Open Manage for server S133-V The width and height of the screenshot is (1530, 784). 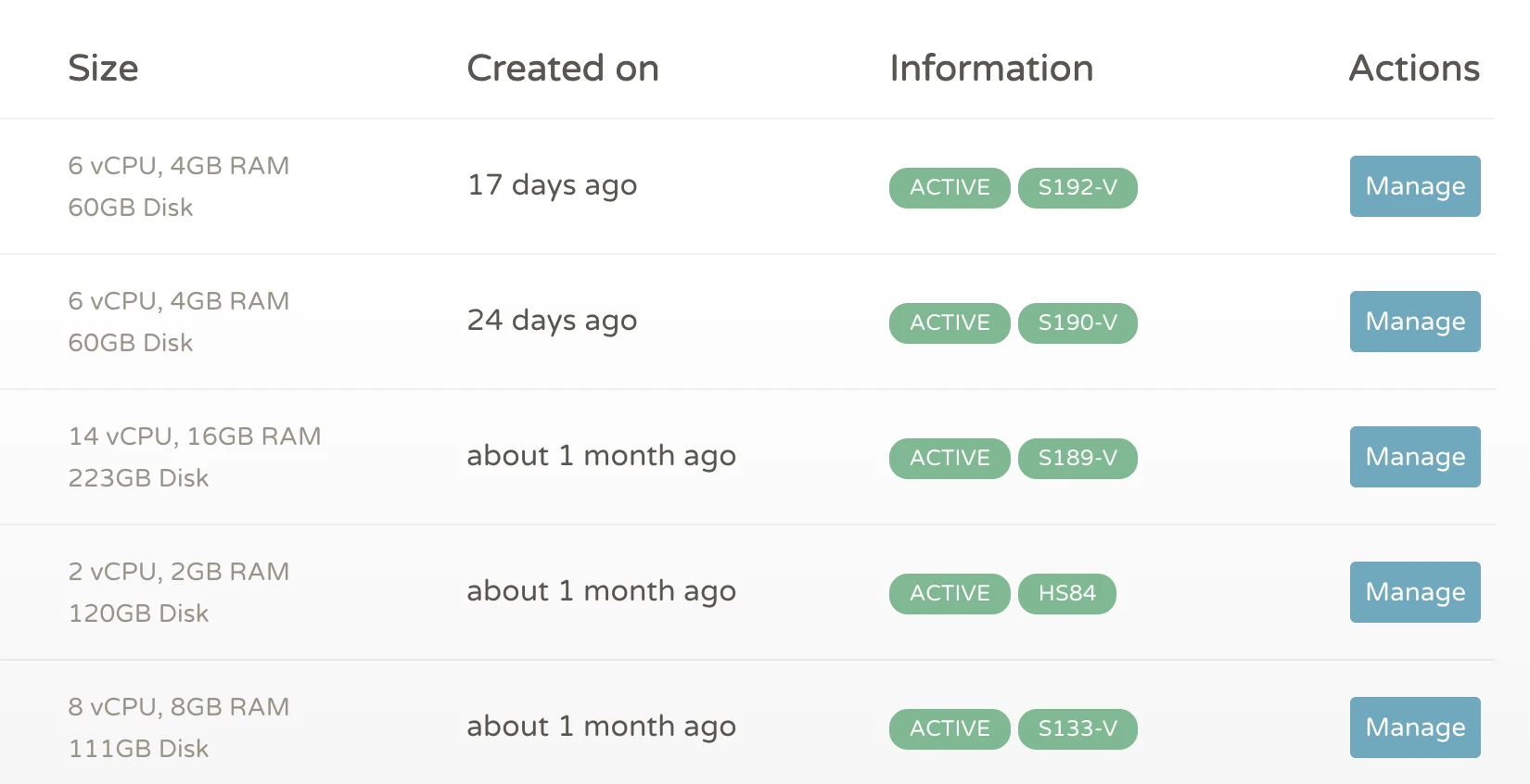pos(1415,727)
